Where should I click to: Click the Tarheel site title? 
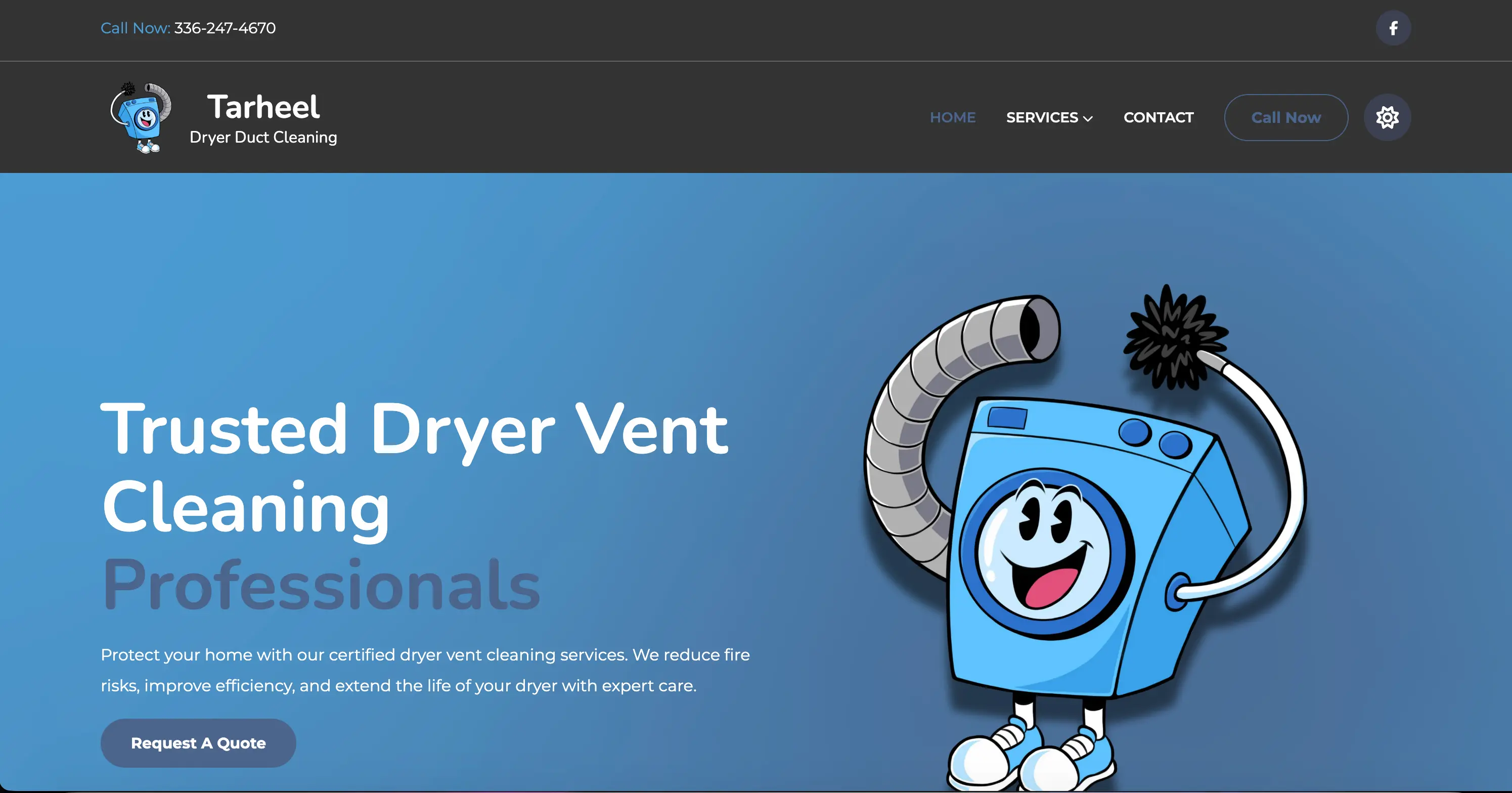(x=263, y=107)
